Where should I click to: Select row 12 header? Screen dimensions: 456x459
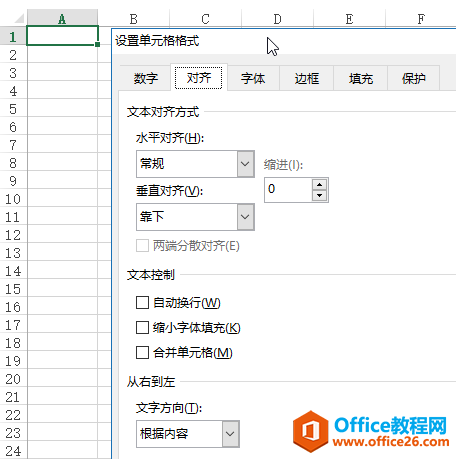coord(13,235)
